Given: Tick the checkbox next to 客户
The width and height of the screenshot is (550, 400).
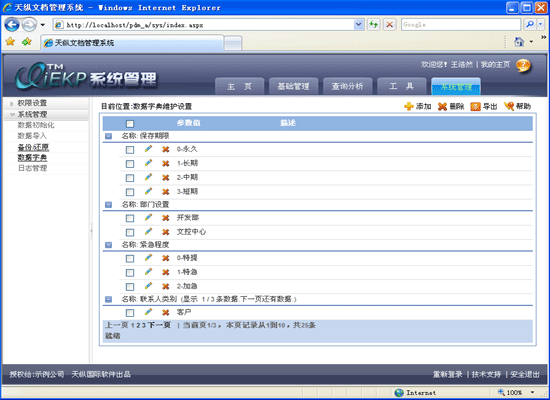Looking at the screenshot, I should pyautogui.click(x=130, y=313).
